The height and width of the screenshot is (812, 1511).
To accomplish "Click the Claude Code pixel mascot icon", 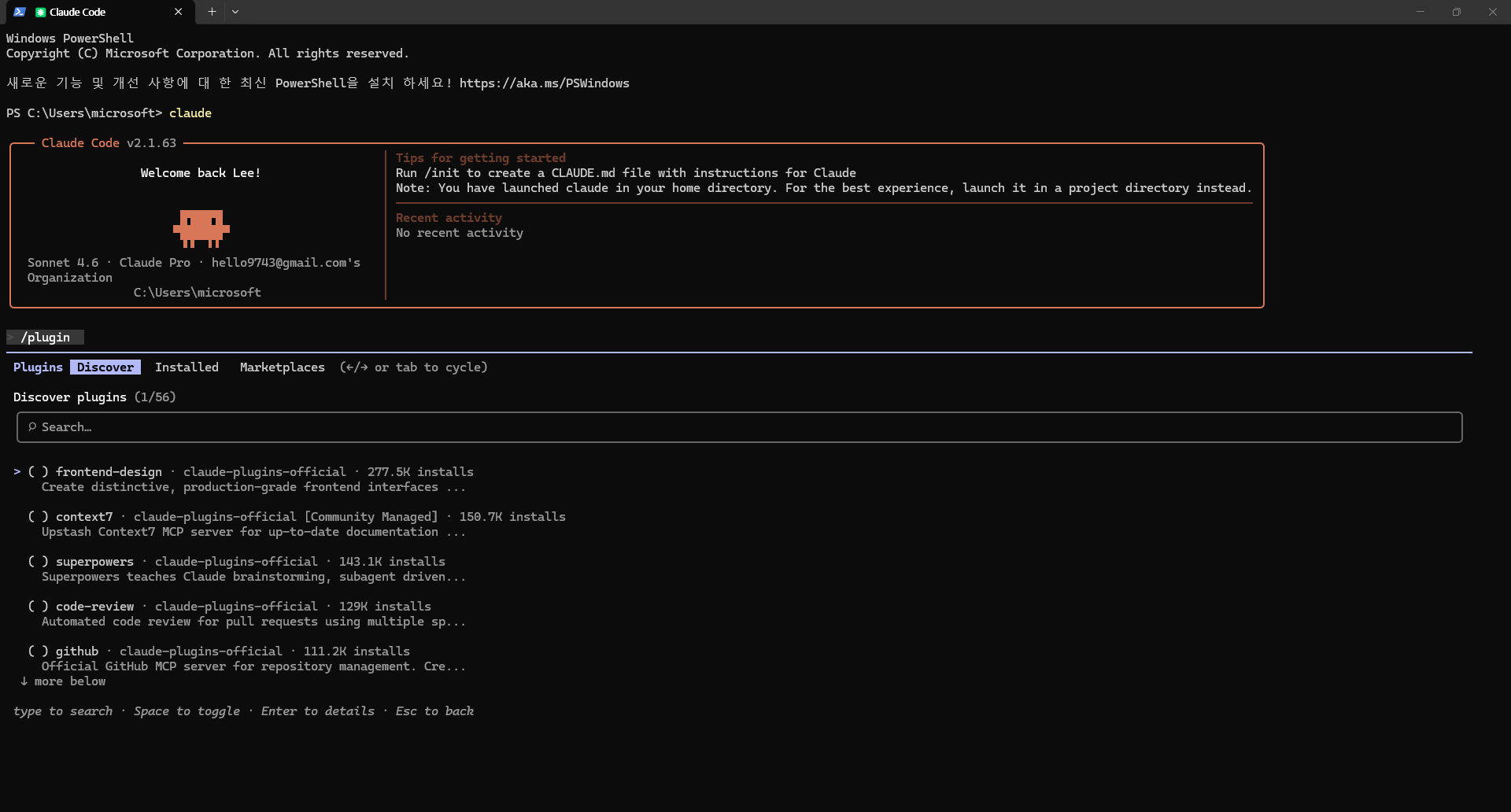I will click(201, 228).
